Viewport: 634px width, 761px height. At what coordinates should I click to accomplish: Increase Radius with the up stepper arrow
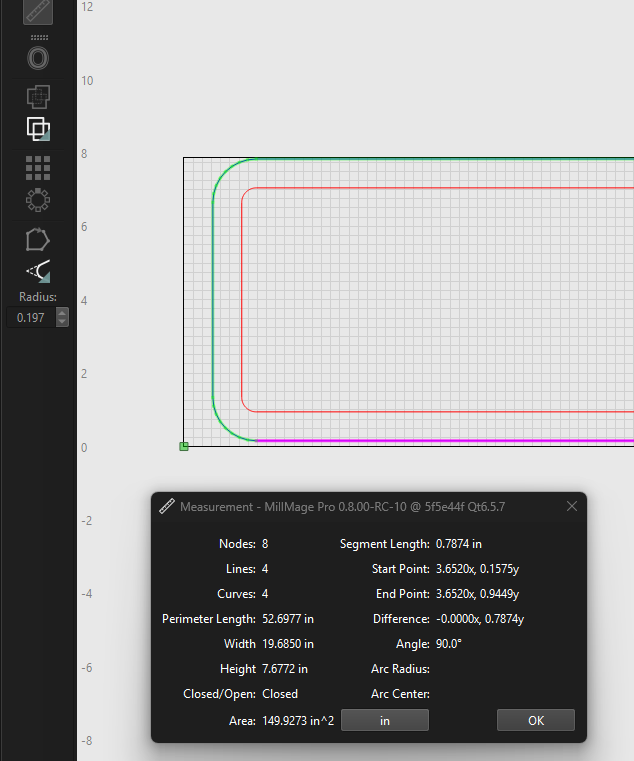[63, 313]
